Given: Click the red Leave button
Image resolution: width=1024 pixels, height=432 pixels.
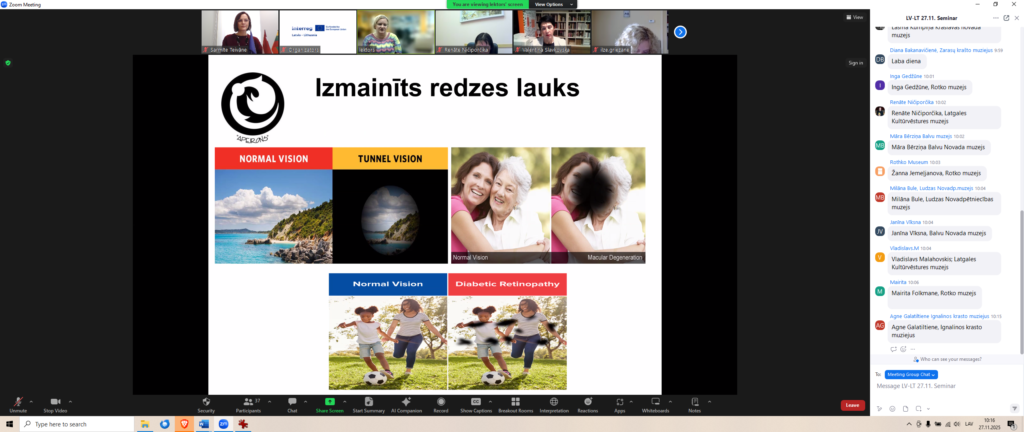Looking at the screenshot, I should click(x=852, y=405).
